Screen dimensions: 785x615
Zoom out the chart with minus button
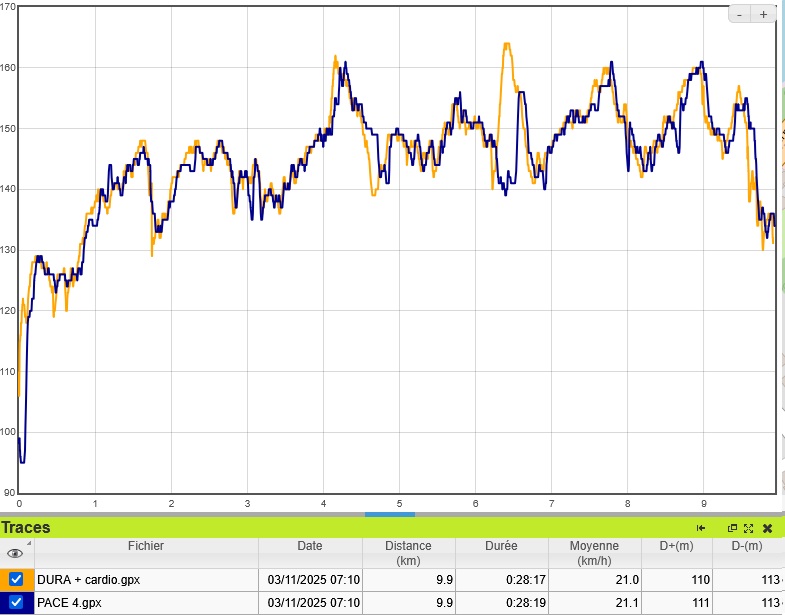(x=740, y=14)
